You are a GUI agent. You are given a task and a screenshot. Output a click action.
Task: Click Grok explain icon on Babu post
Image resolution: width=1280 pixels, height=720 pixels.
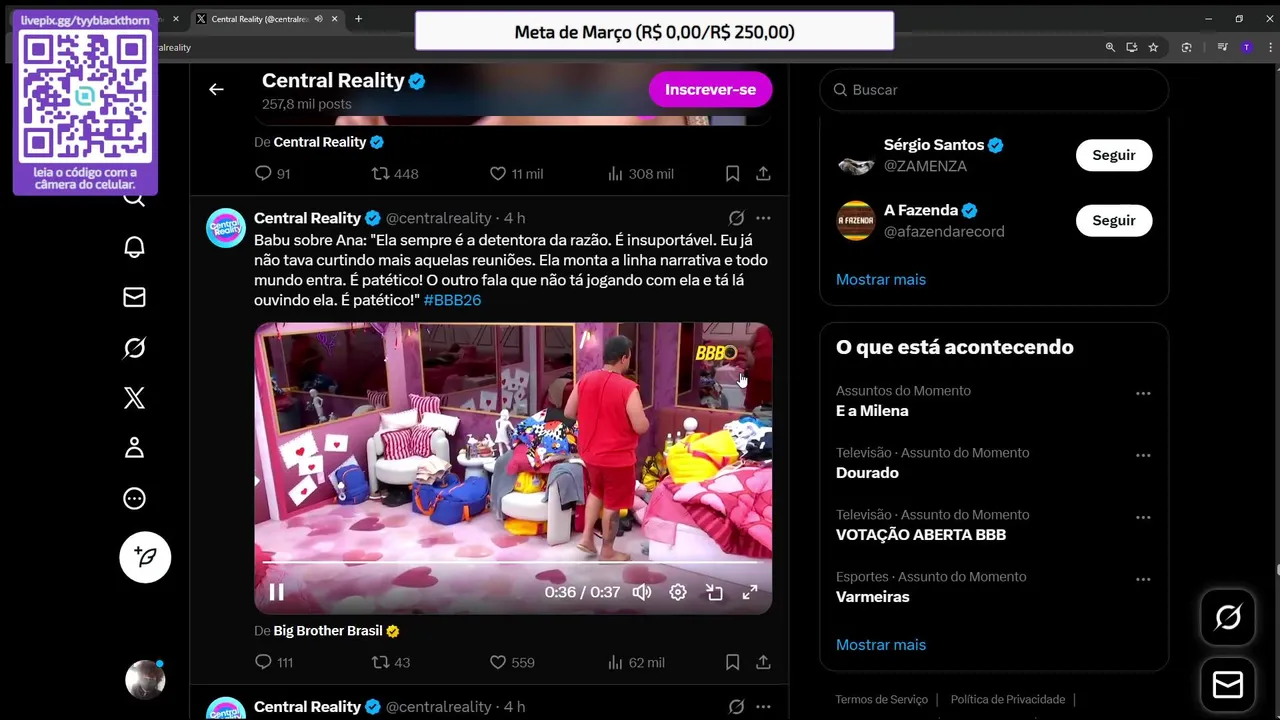(x=736, y=218)
